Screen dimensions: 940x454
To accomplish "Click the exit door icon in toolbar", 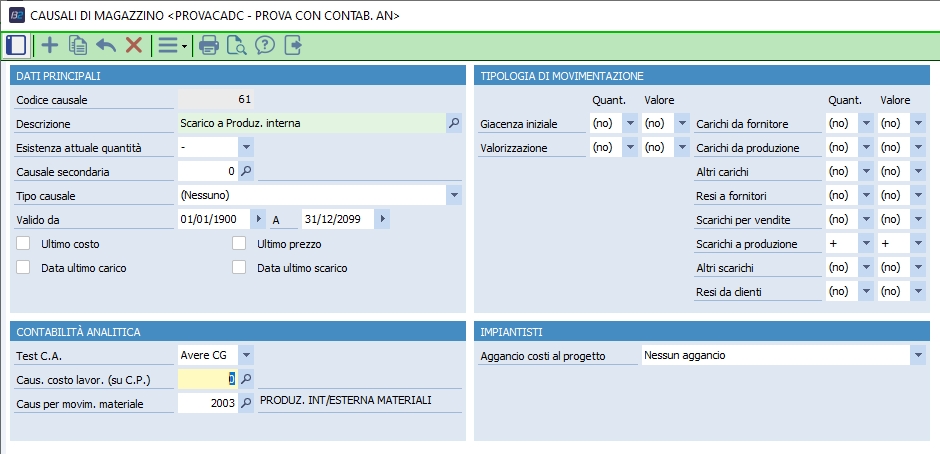I will (293, 45).
